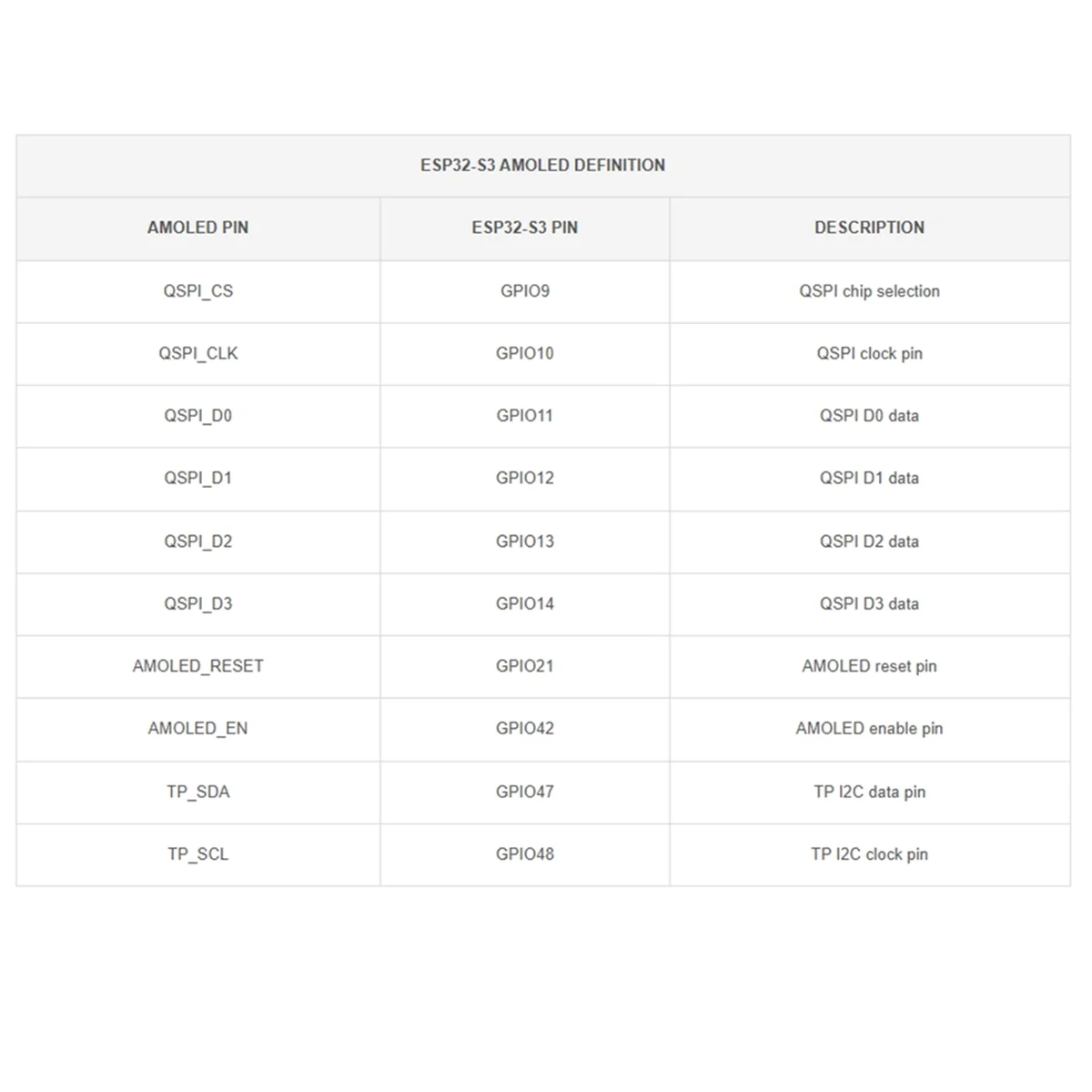Click the QSPI_D3 pin cell
This screenshot has height=1092, width=1092.
197,603
